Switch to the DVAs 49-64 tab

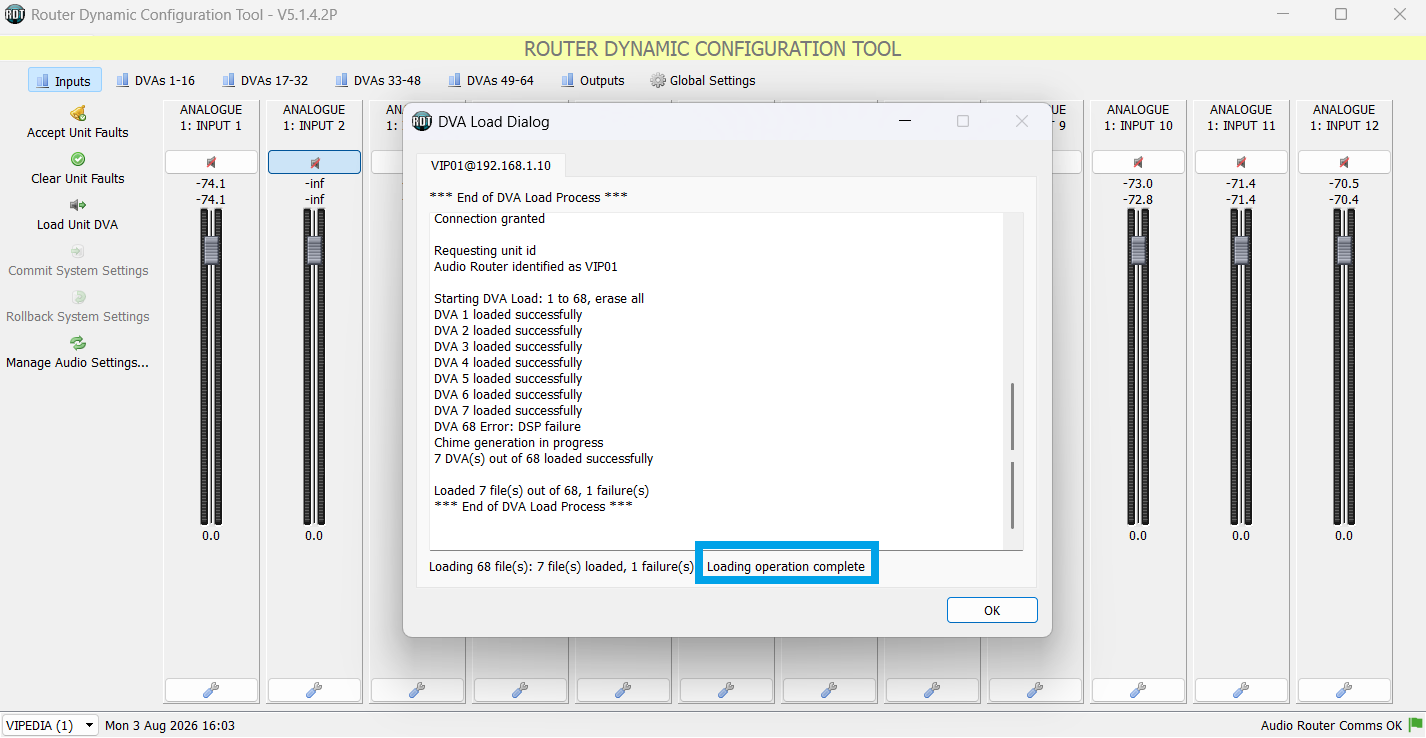(490, 81)
